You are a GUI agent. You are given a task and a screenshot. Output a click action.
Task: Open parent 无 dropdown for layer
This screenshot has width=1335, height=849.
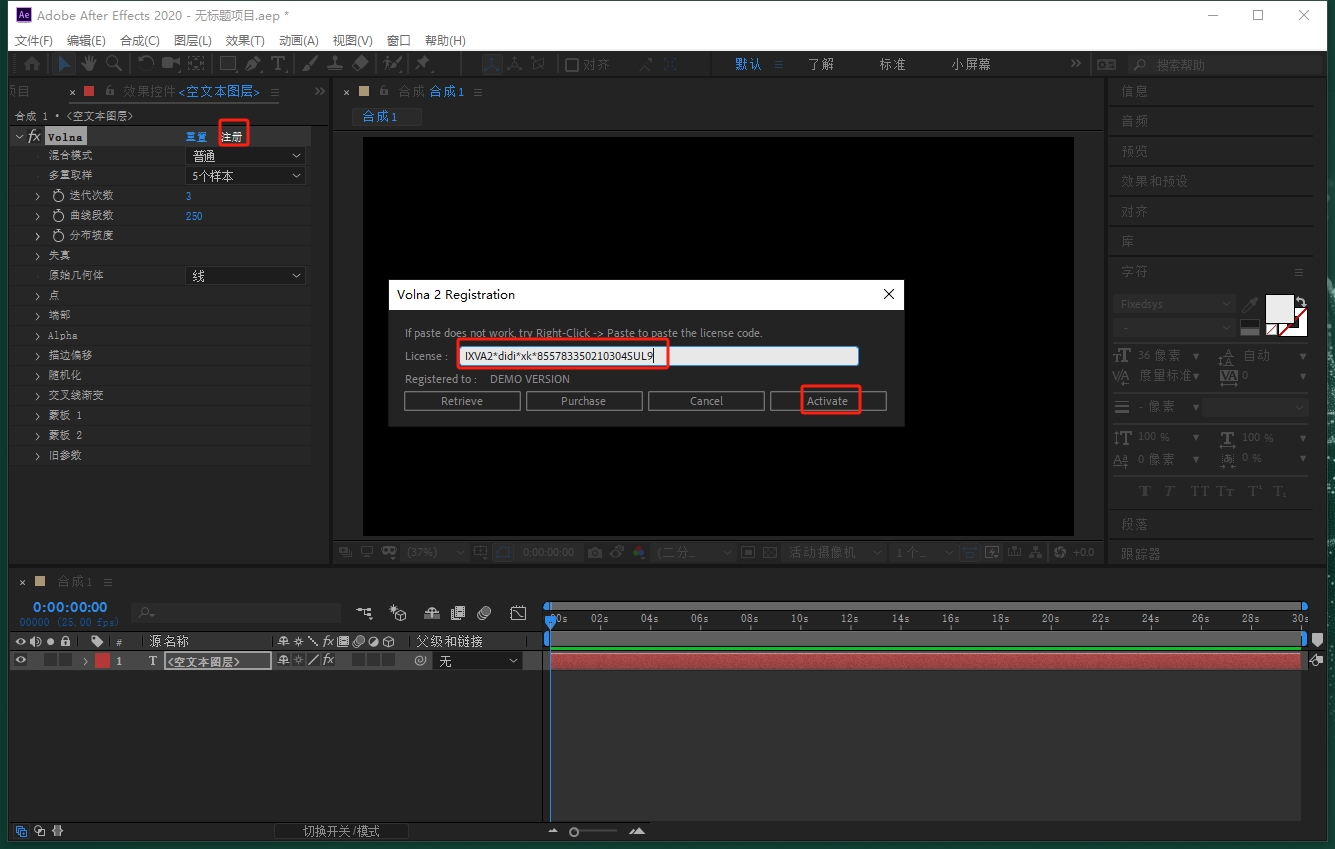(x=479, y=661)
